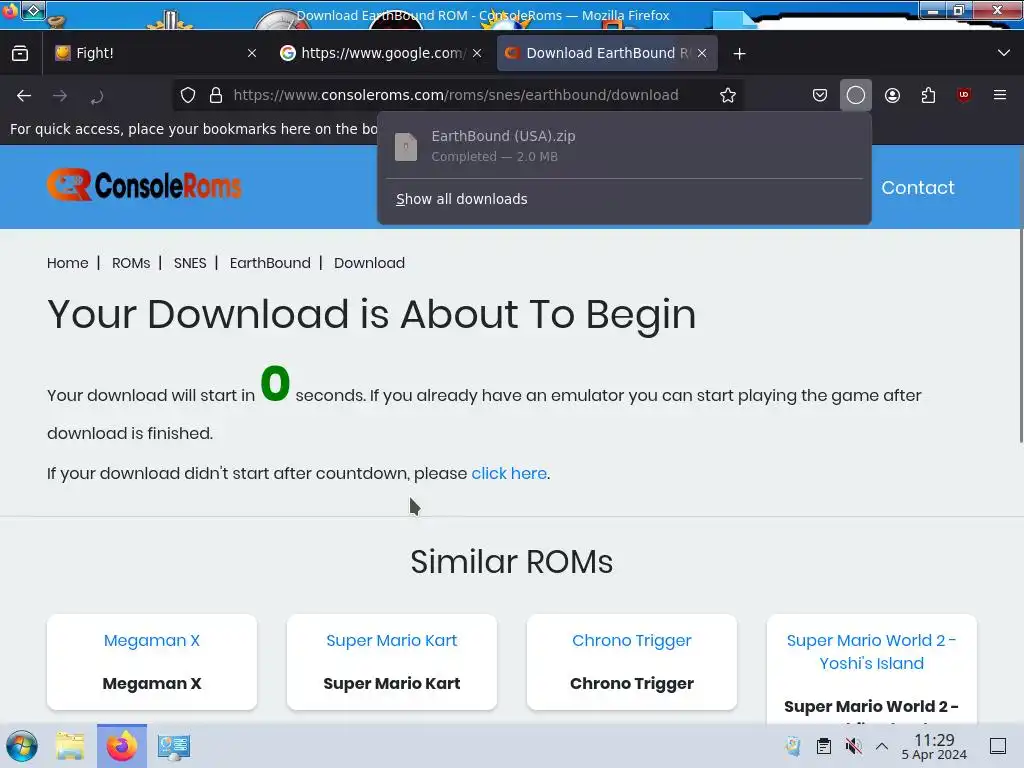
Task: Save page to Pocket
Action: (x=820, y=95)
